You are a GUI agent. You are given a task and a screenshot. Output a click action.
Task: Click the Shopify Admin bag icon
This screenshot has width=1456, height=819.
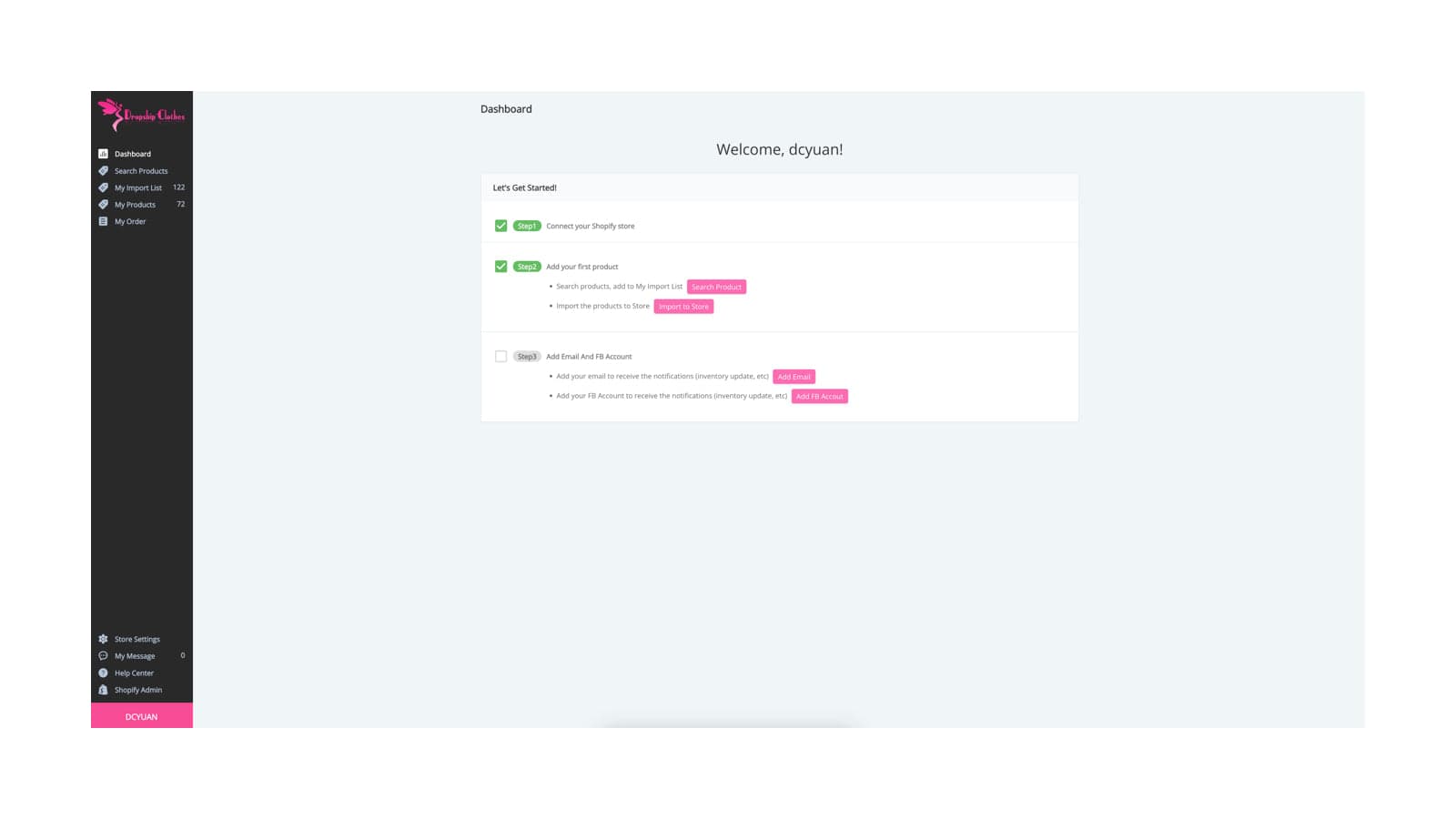tap(103, 690)
